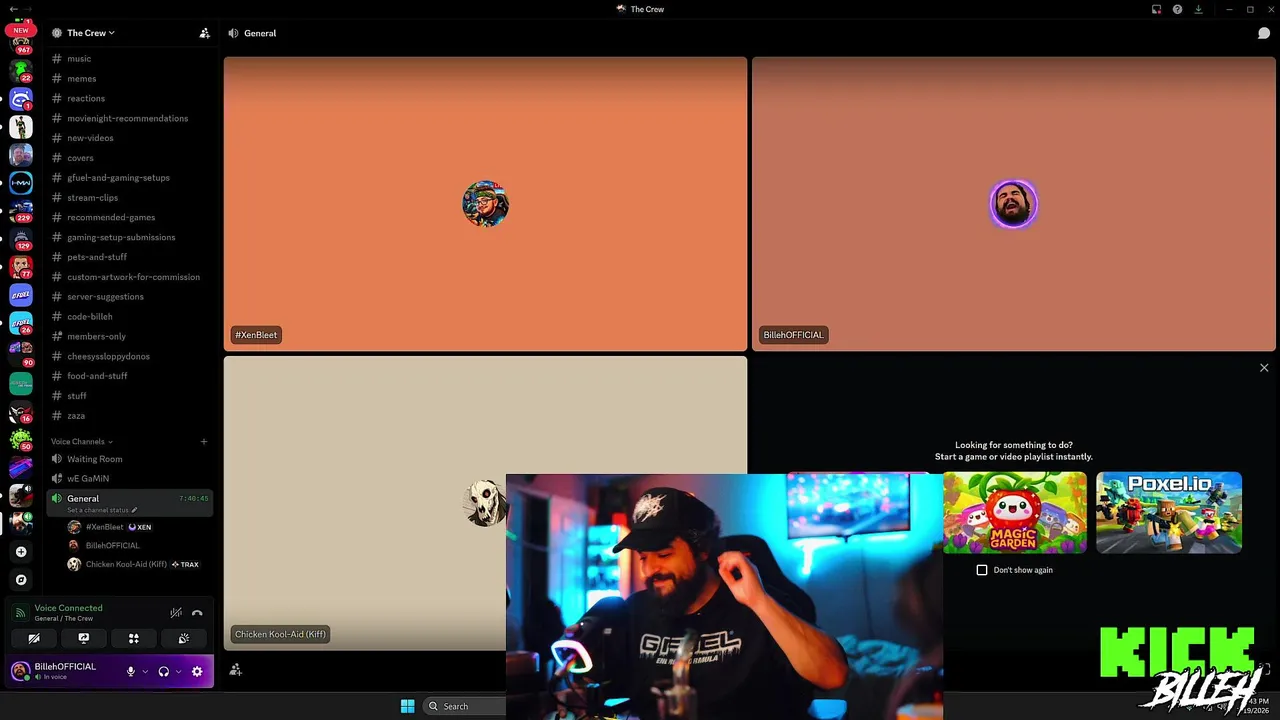This screenshot has width=1280, height=720.
Task: Click the Windows taskbar Search box
Action: [465, 706]
